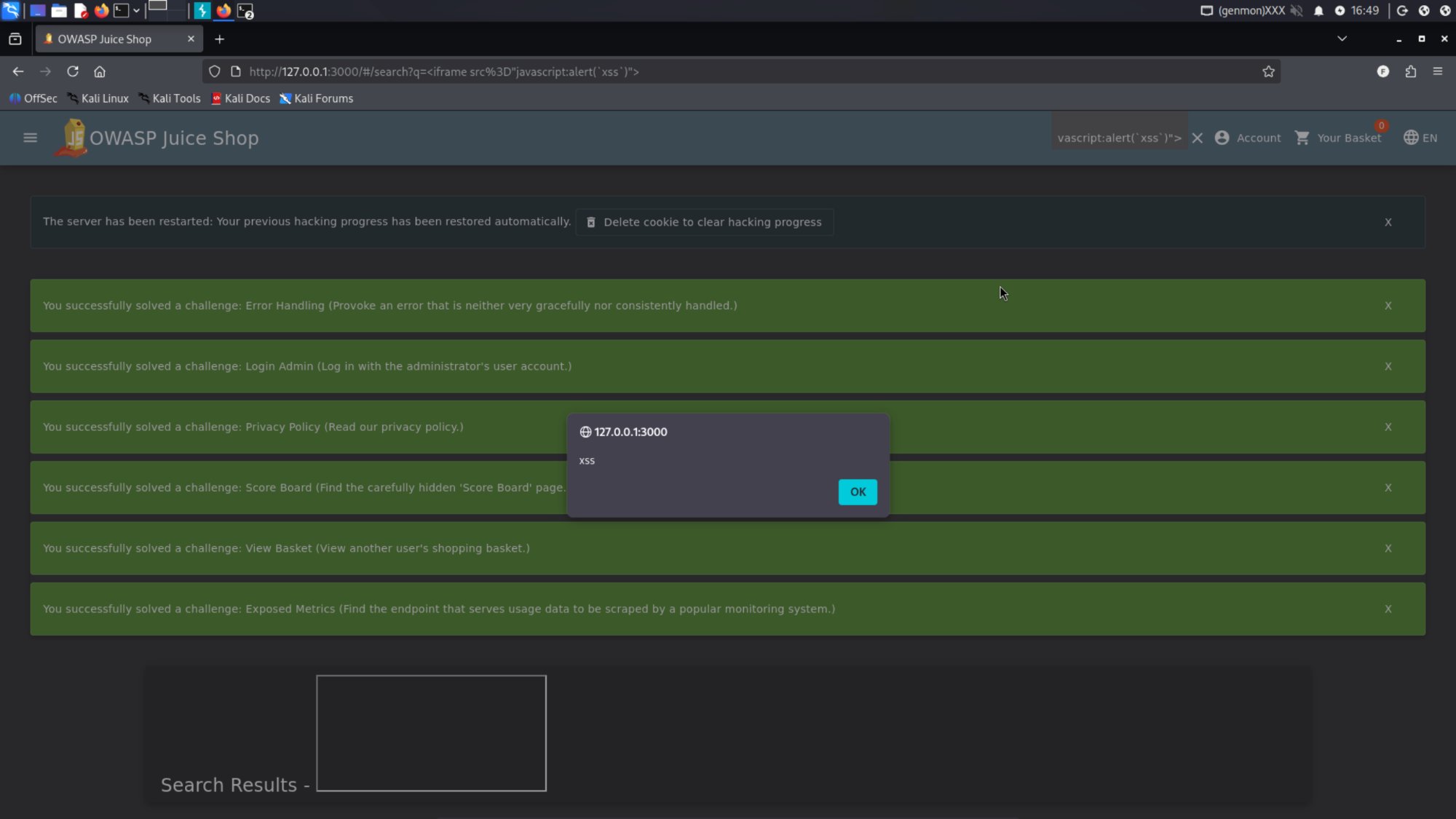The width and height of the screenshot is (1456, 819).
Task: Click the network ethernet tray icon
Action: click(x=1206, y=10)
